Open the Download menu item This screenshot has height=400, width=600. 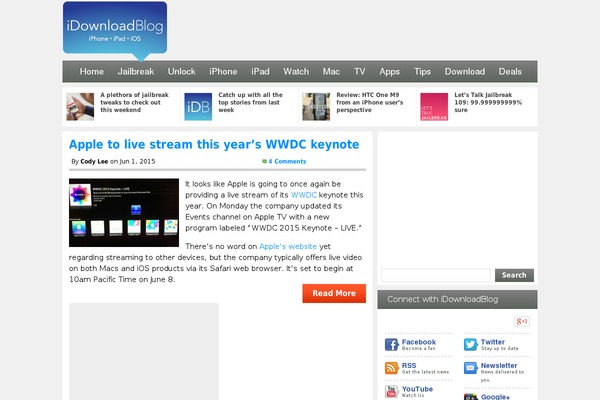tap(465, 72)
